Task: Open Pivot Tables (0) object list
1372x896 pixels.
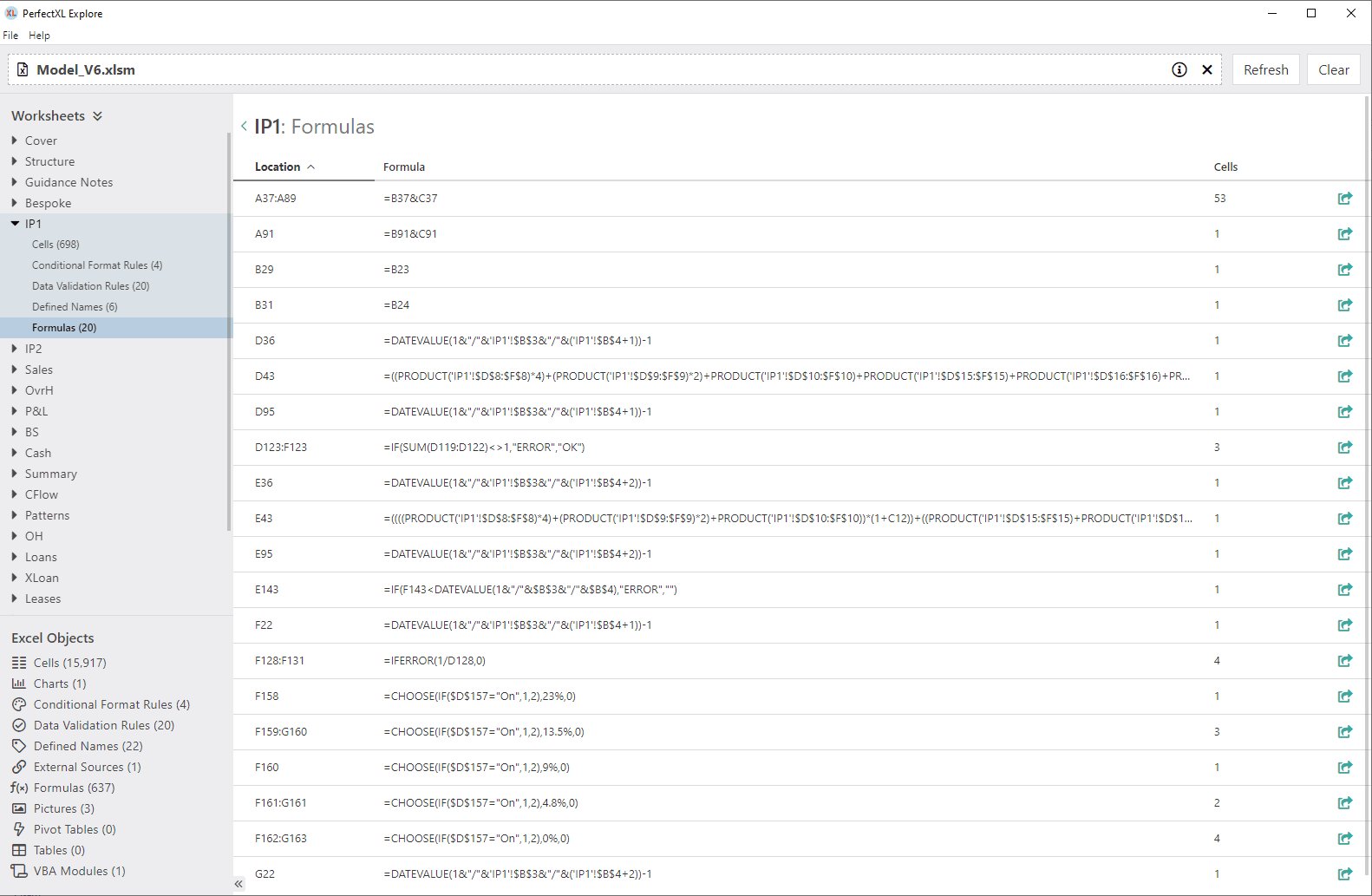Action: pos(75,829)
